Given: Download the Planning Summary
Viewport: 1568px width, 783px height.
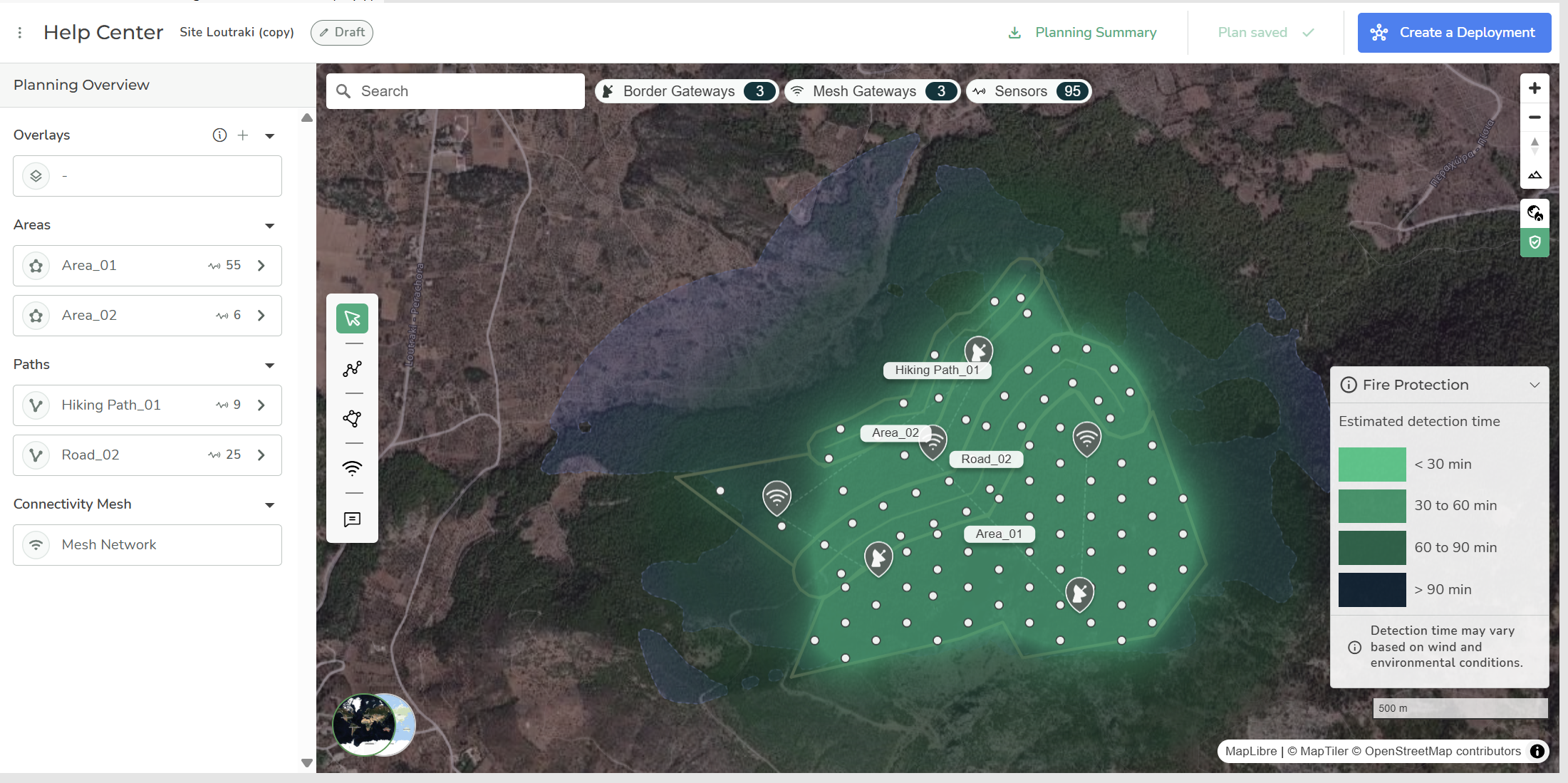Looking at the screenshot, I should click(x=1083, y=33).
